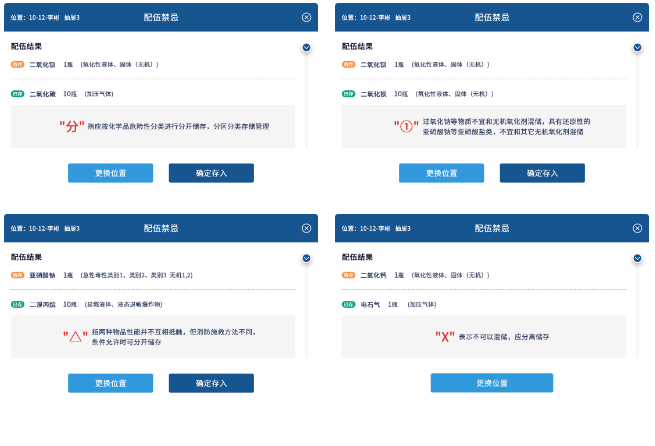
Task: Click 更换位置 in the '分' warning dialog
Action: [x=110, y=173]
